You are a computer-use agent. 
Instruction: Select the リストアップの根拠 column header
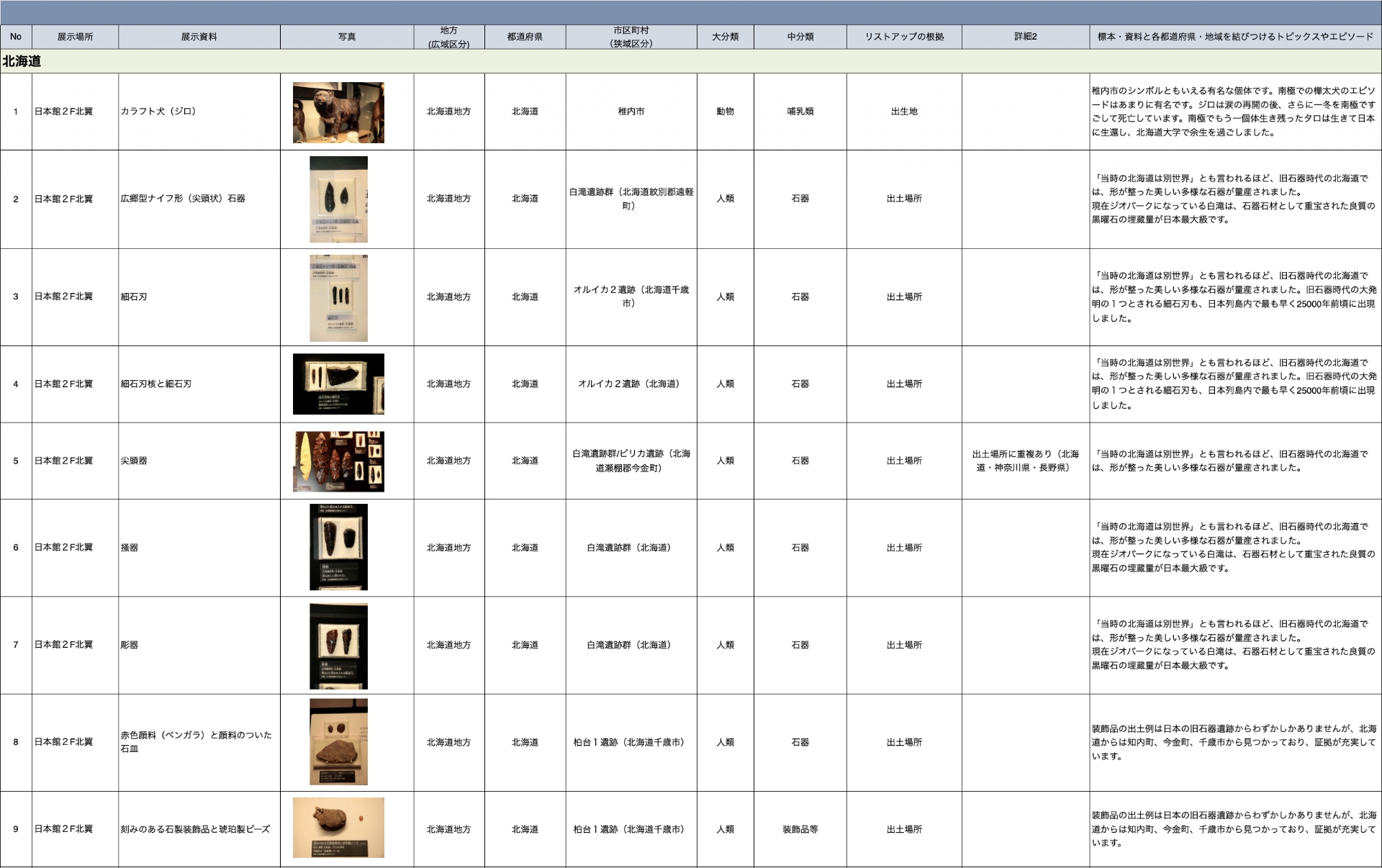[x=903, y=37]
